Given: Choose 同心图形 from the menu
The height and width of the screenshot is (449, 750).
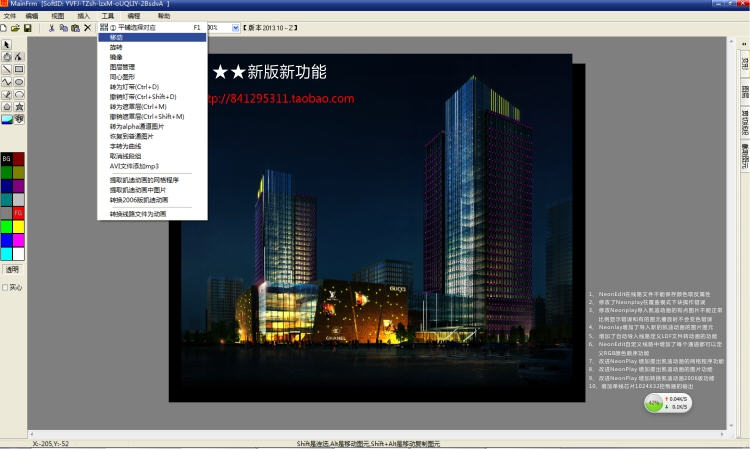Looking at the screenshot, I should tap(152, 77).
